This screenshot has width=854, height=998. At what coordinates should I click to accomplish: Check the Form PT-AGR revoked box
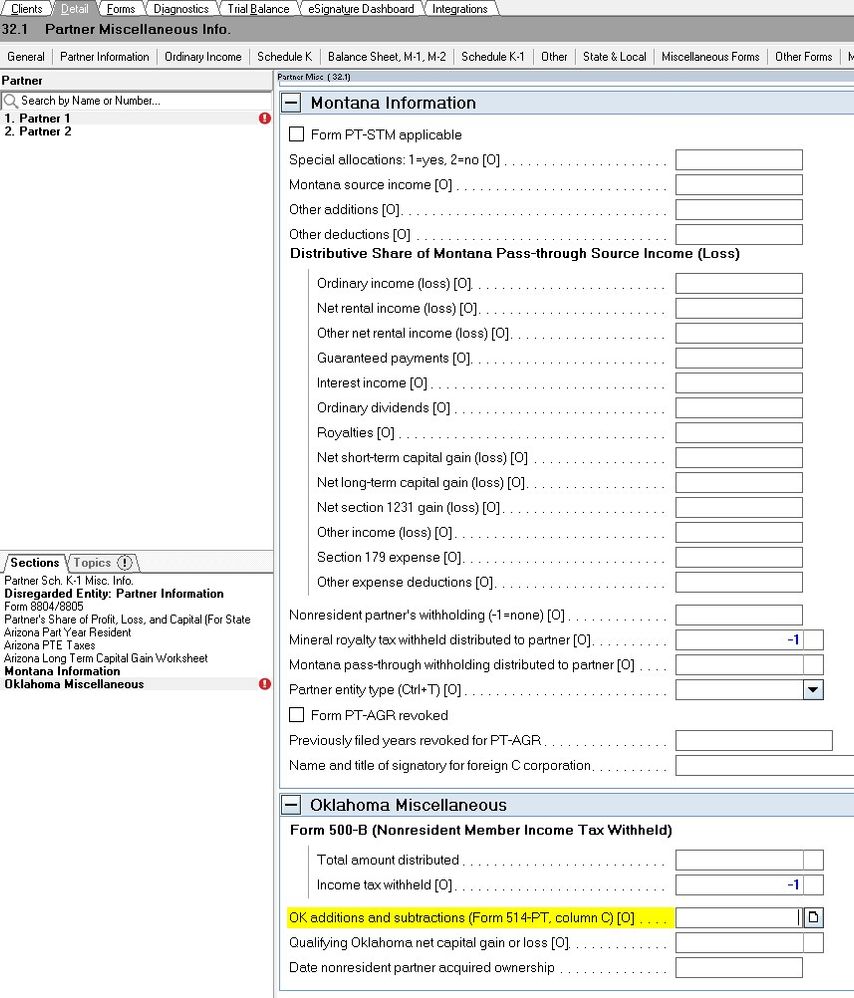pyautogui.click(x=295, y=715)
